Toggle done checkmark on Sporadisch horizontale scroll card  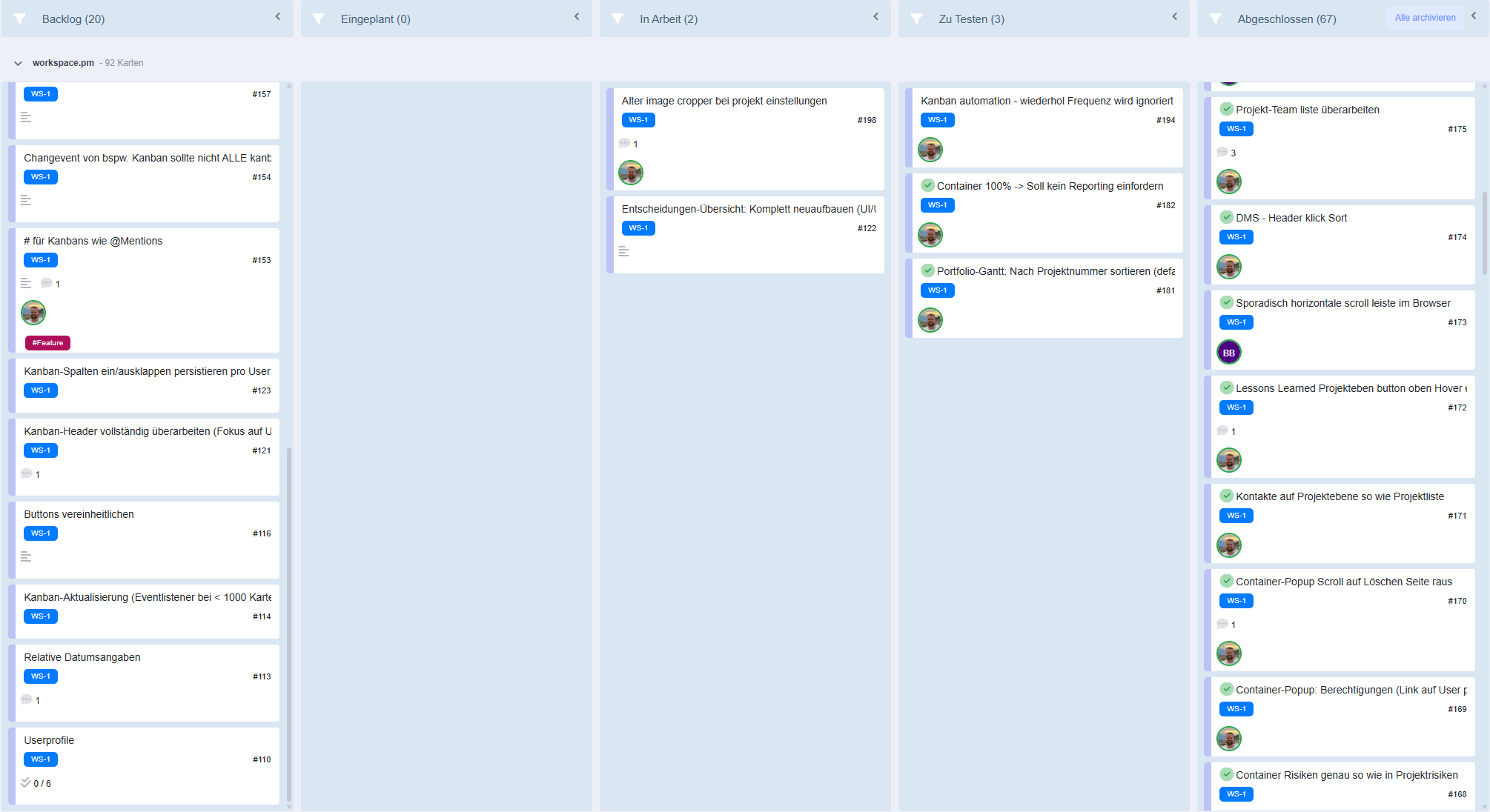(x=1227, y=302)
